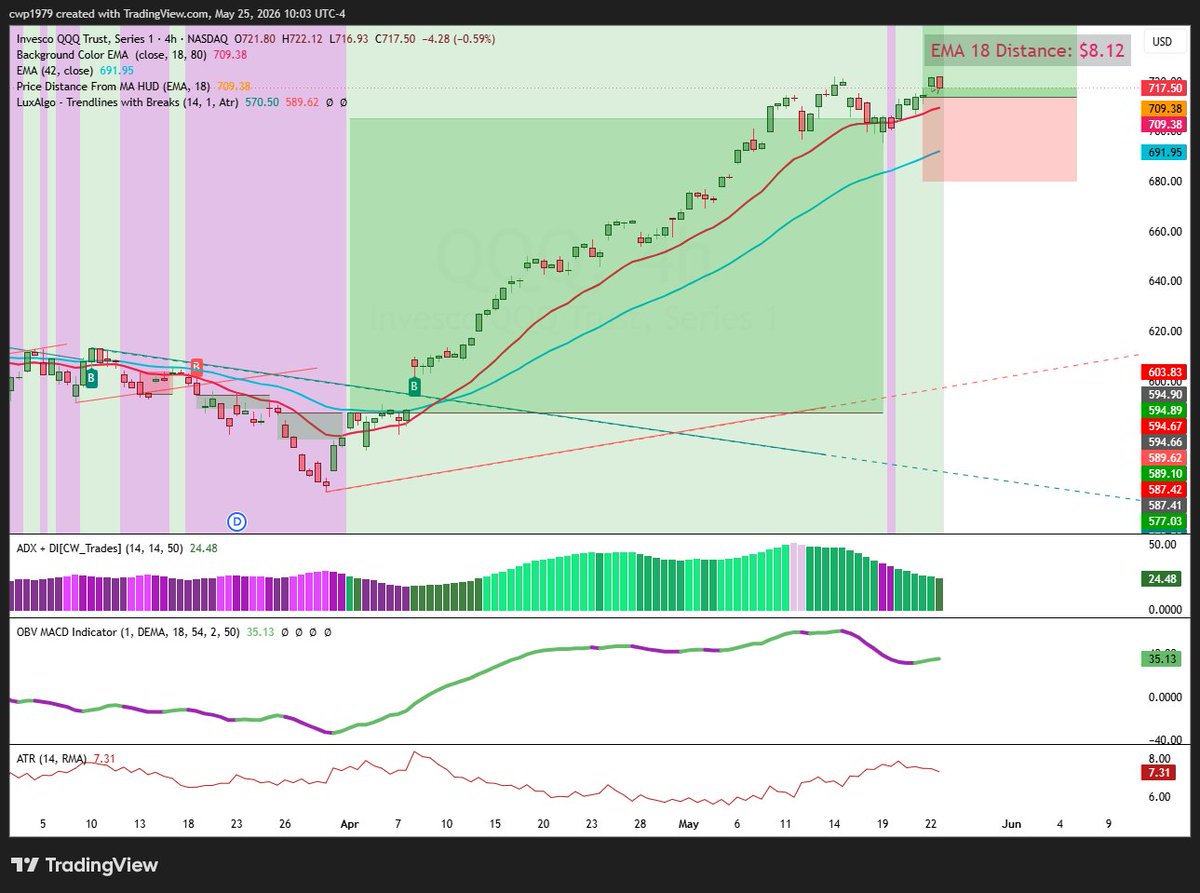The height and width of the screenshot is (893, 1200).
Task: Click the 640.00 price axis level
Action: click(1163, 281)
